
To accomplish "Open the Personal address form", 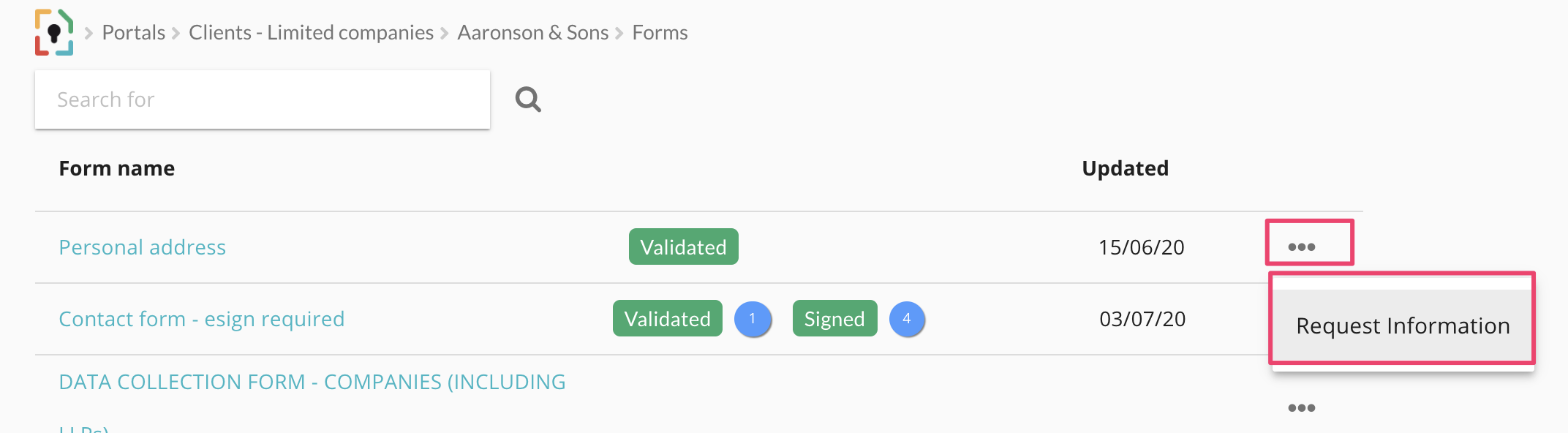I will coord(143,247).
